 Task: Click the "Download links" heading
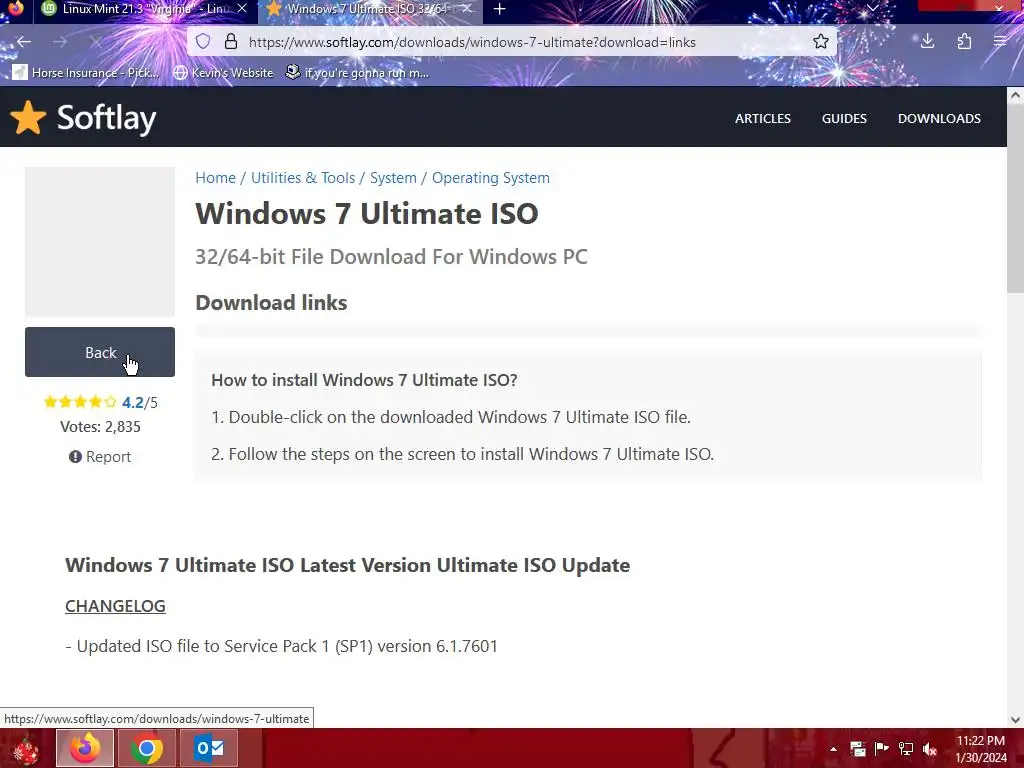pos(271,302)
